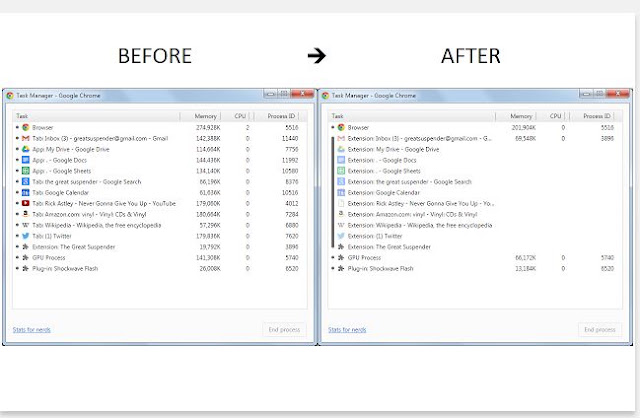This screenshot has width=640, height=418.
Task: Click the Google Sheets icon in BEFORE window
Action: coord(26,171)
